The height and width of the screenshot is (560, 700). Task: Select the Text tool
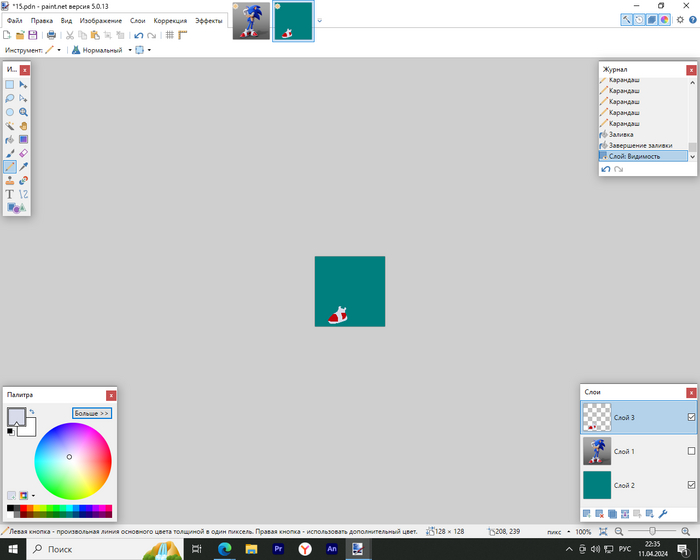10,194
